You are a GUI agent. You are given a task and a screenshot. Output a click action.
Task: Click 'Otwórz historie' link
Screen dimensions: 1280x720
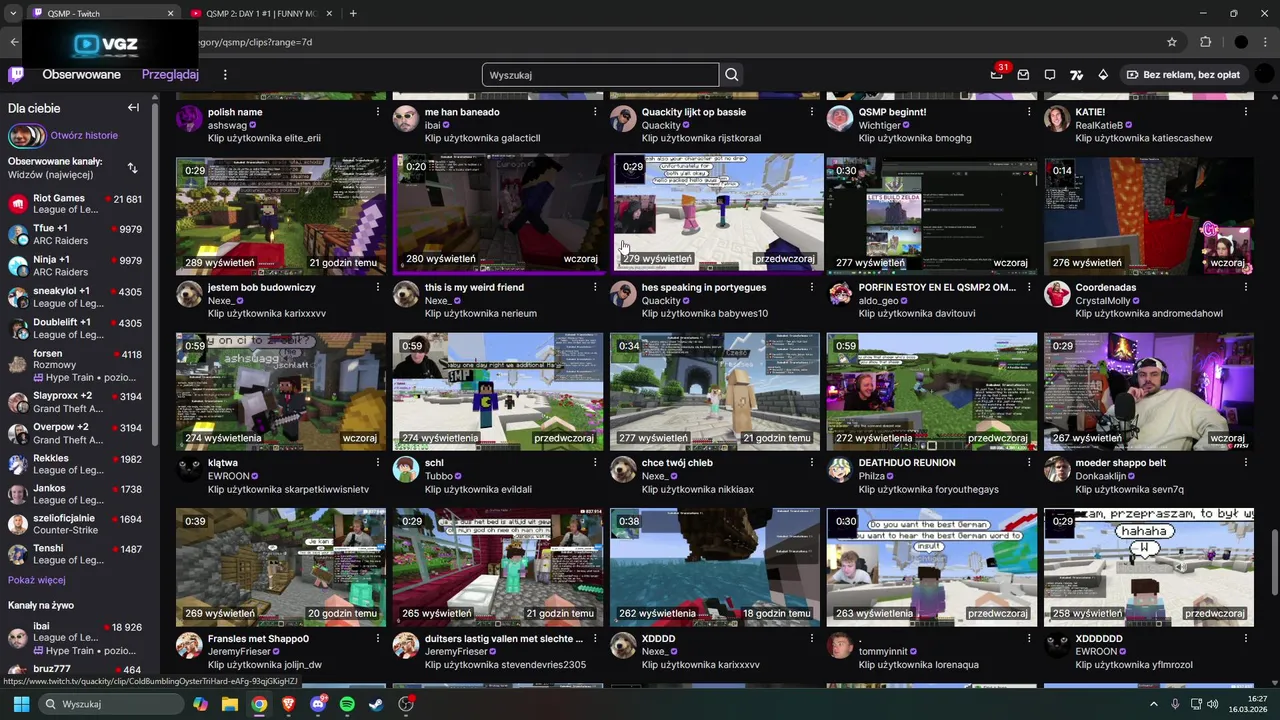click(84, 136)
